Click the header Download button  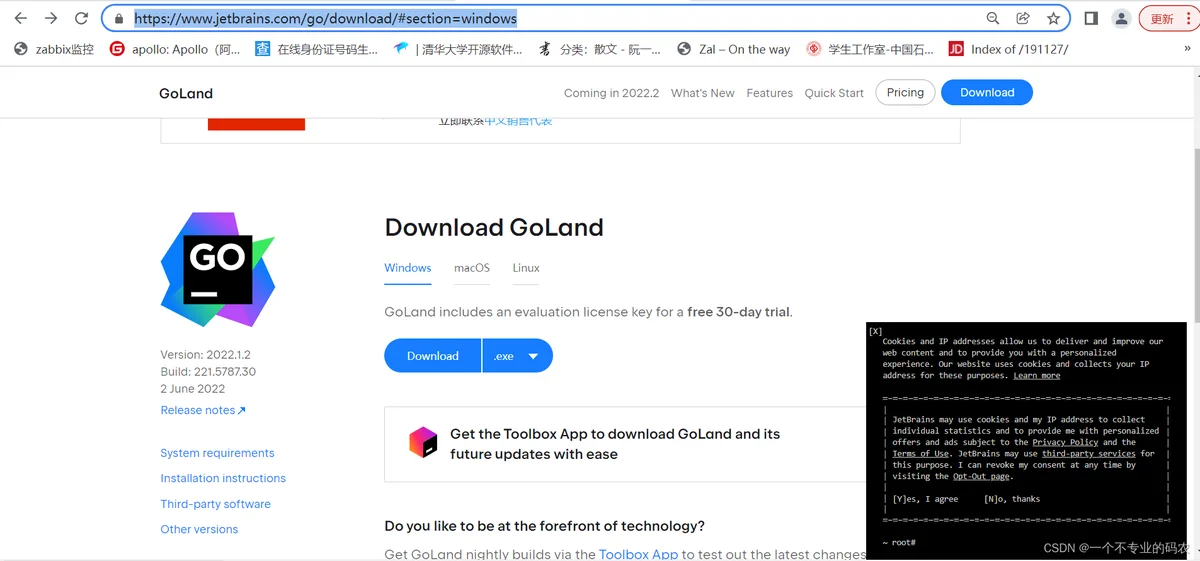click(987, 93)
